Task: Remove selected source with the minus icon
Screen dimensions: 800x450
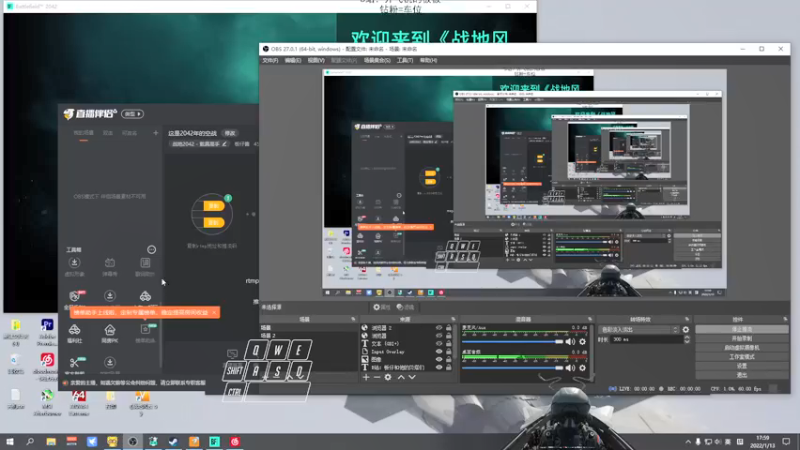Action: point(377,378)
